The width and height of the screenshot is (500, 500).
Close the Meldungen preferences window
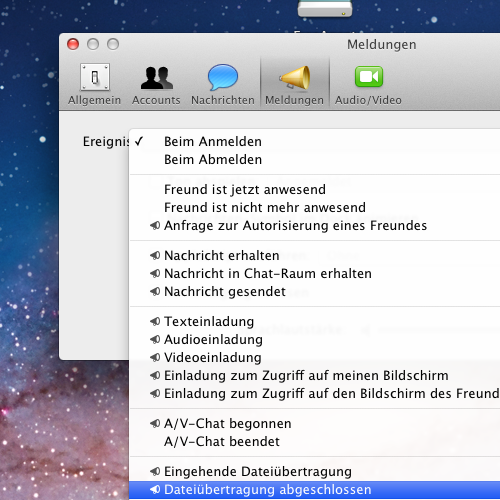coord(73,44)
